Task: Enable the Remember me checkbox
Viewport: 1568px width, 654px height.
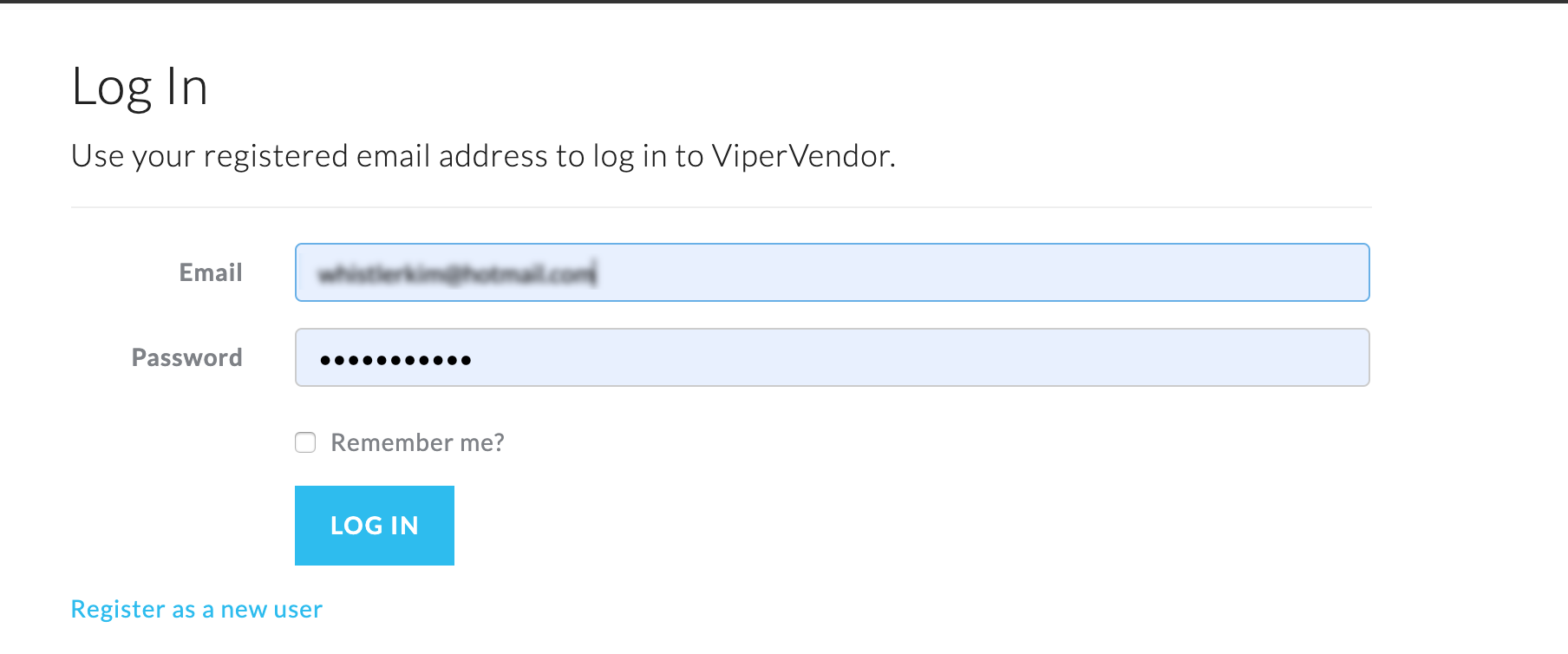Action: coord(305,442)
